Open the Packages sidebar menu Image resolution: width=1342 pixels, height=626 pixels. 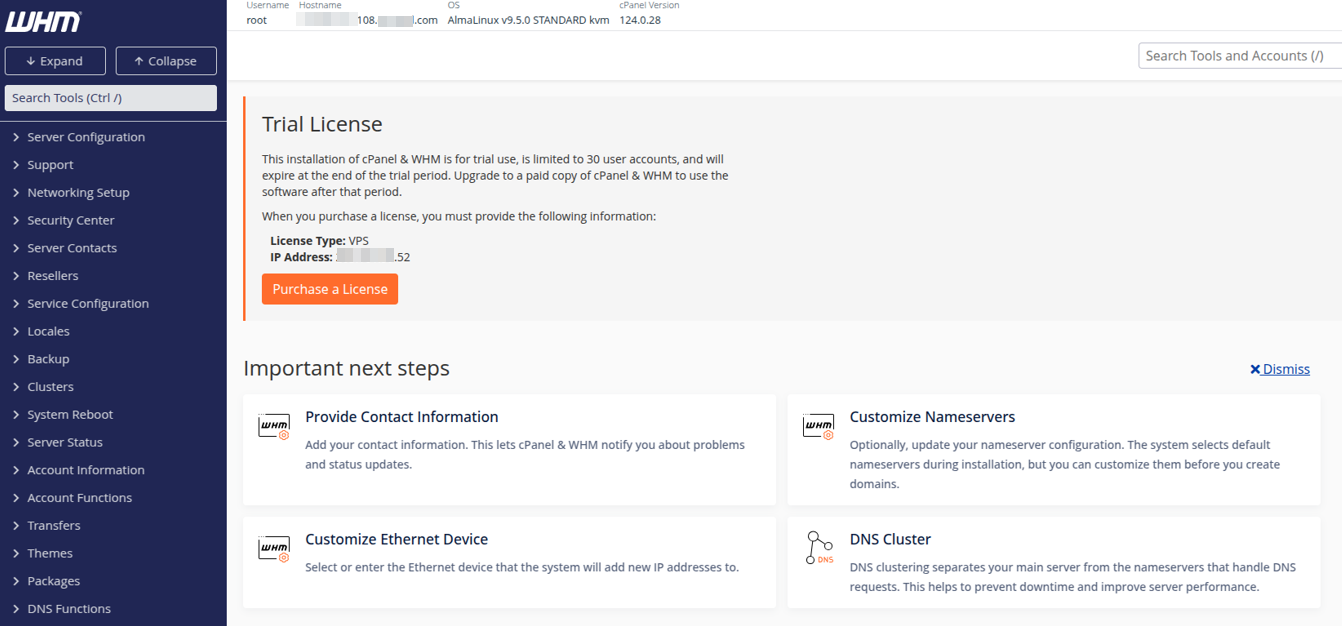coord(54,581)
